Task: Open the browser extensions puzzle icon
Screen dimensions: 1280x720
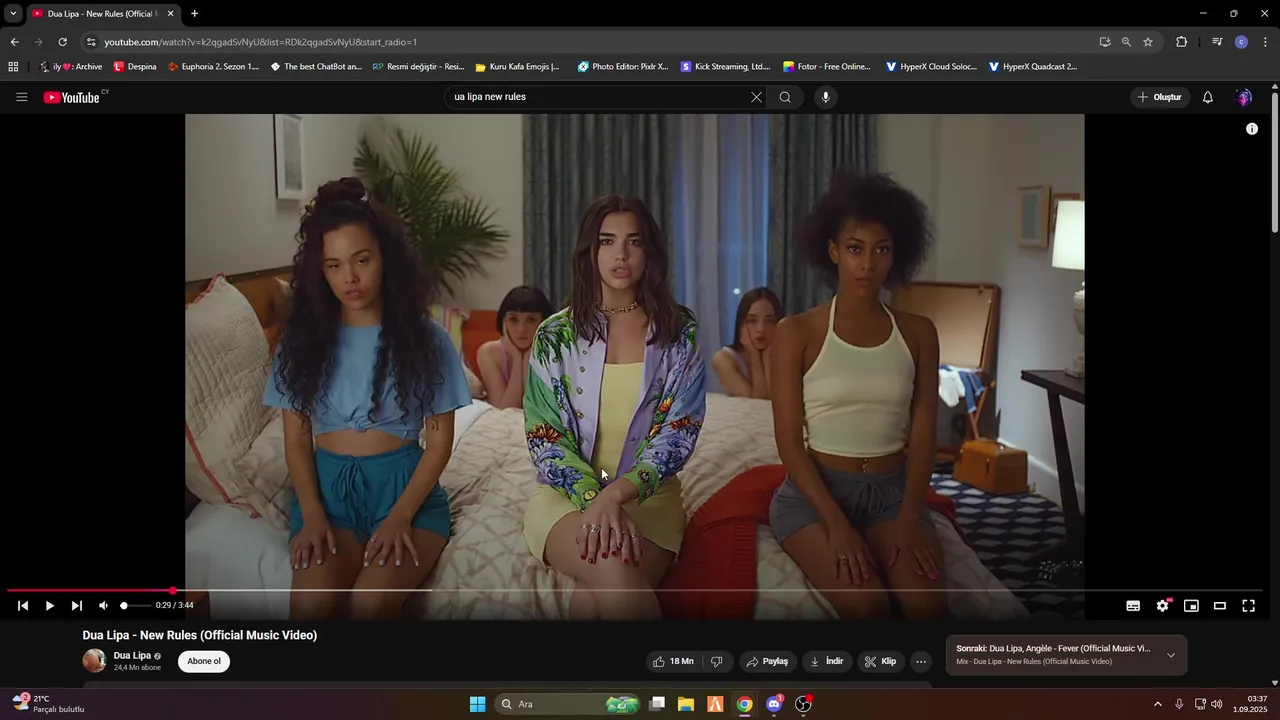Action: click(1181, 42)
